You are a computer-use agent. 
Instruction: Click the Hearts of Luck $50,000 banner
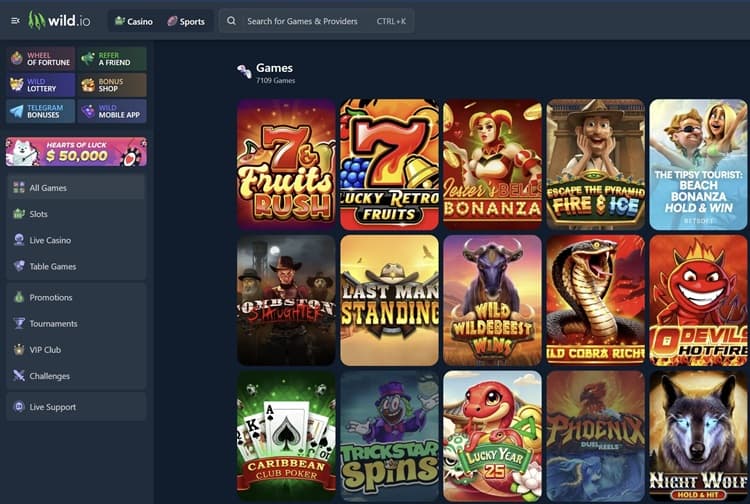click(76, 152)
